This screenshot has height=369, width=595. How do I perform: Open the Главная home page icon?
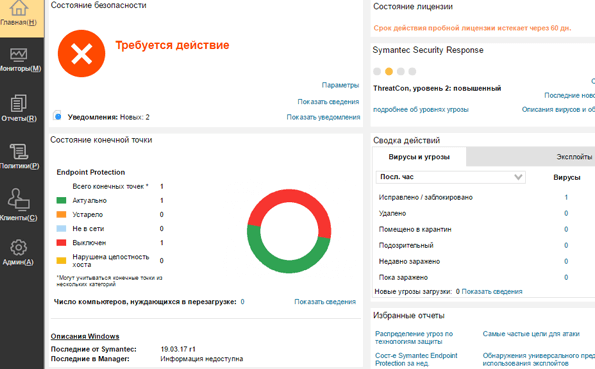[19, 8]
